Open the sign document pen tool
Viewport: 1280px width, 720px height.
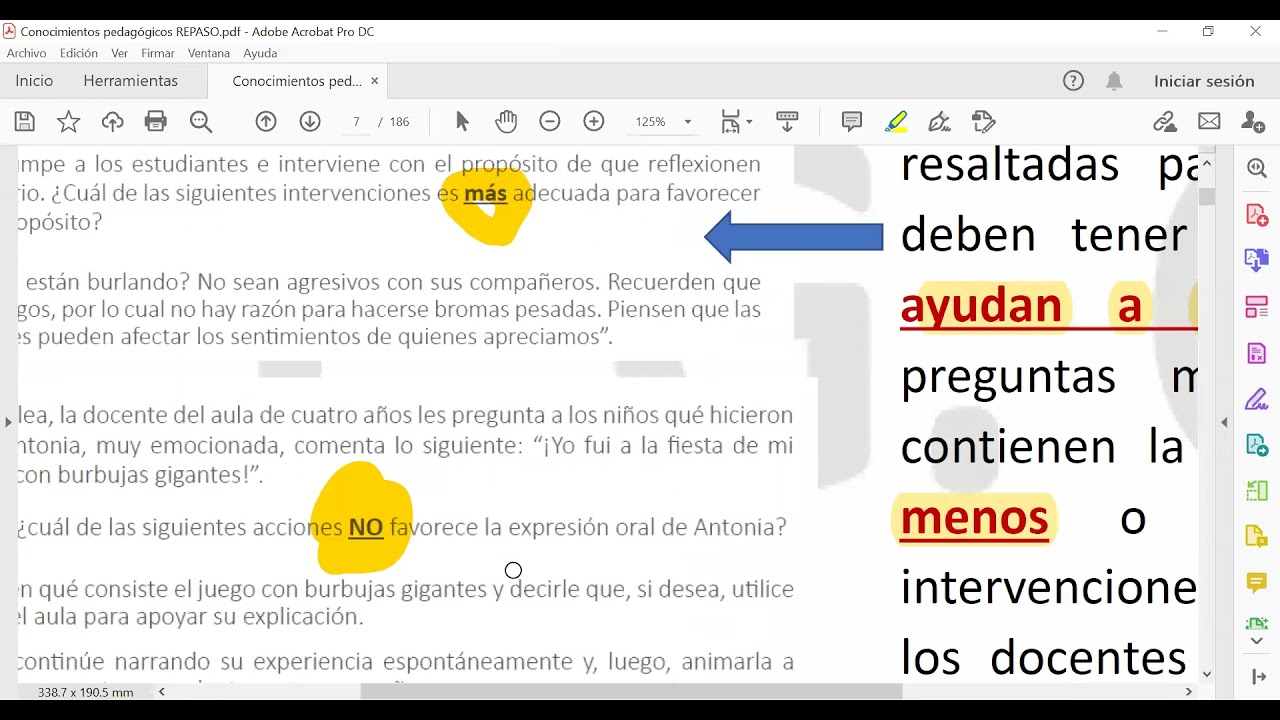pyautogui.click(x=939, y=122)
